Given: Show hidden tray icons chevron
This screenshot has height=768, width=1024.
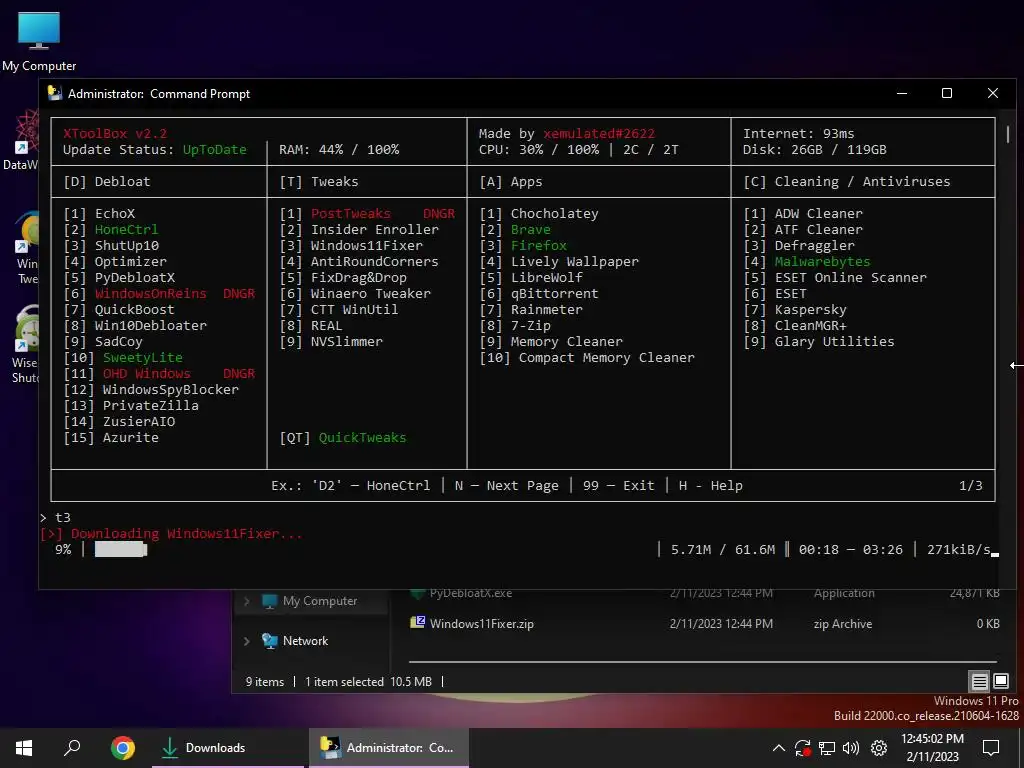Looking at the screenshot, I should point(778,748).
